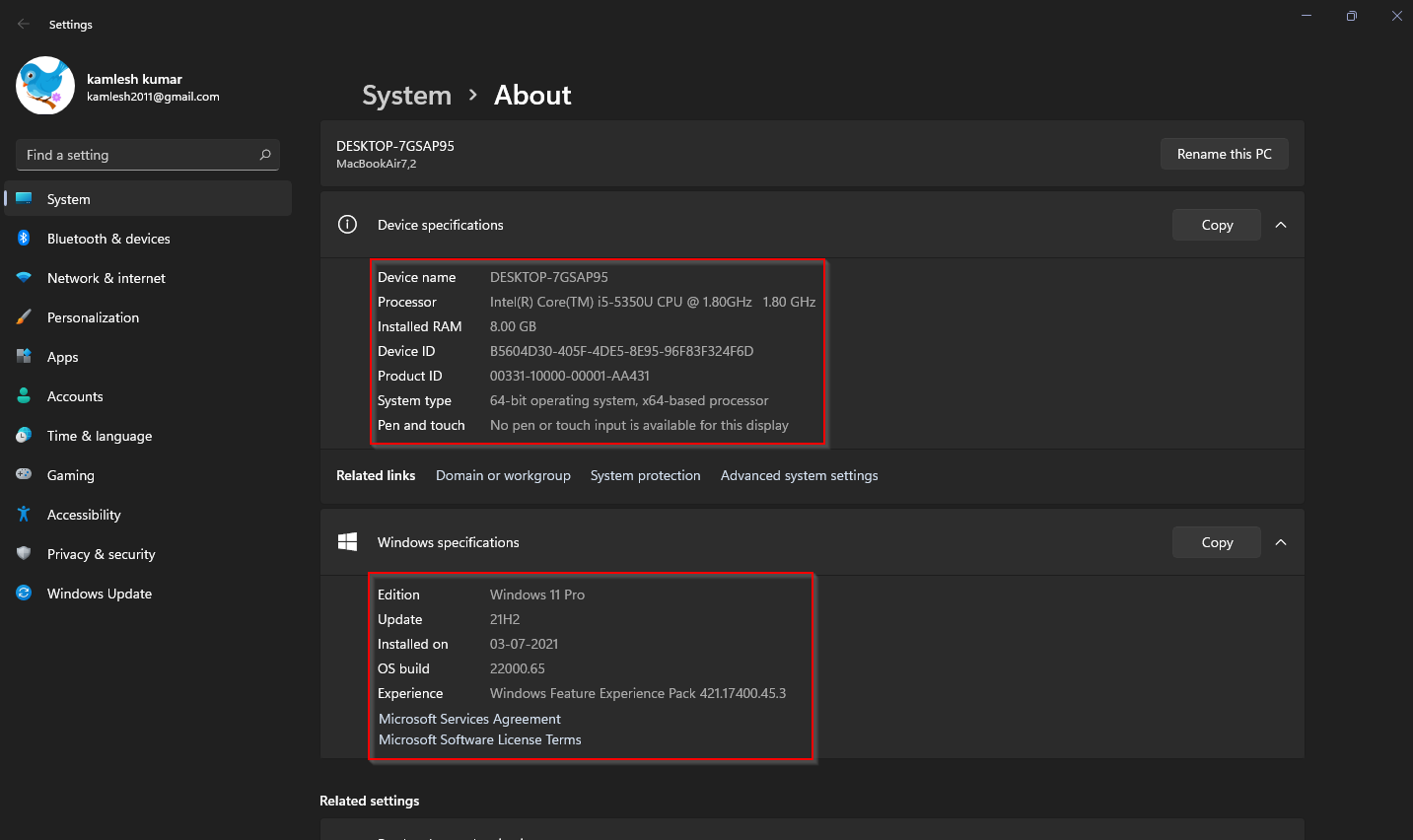Open Microsoft Software License Terms link

480,739
